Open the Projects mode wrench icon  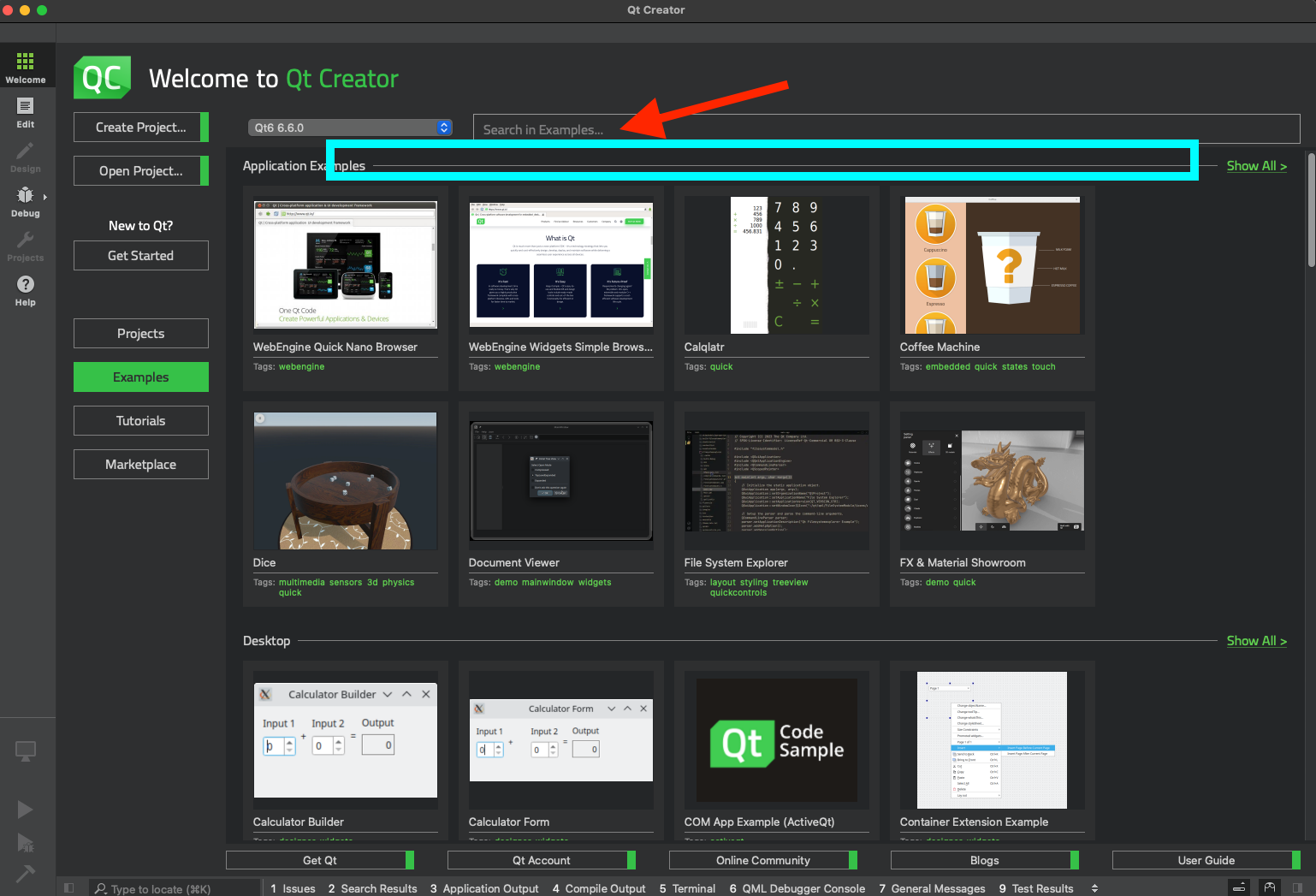[26, 240]
